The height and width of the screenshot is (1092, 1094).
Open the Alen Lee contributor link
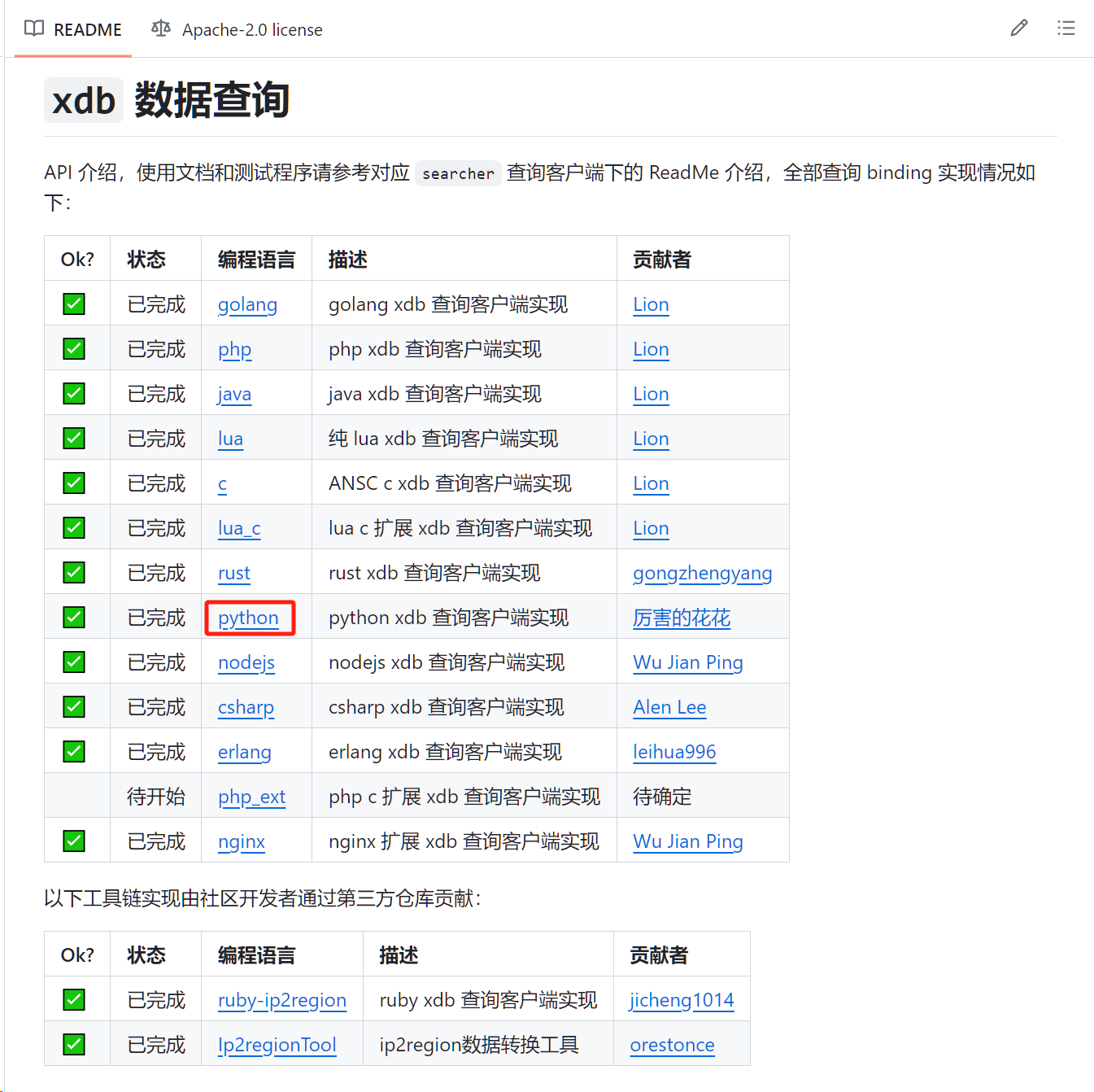[669, 707]
